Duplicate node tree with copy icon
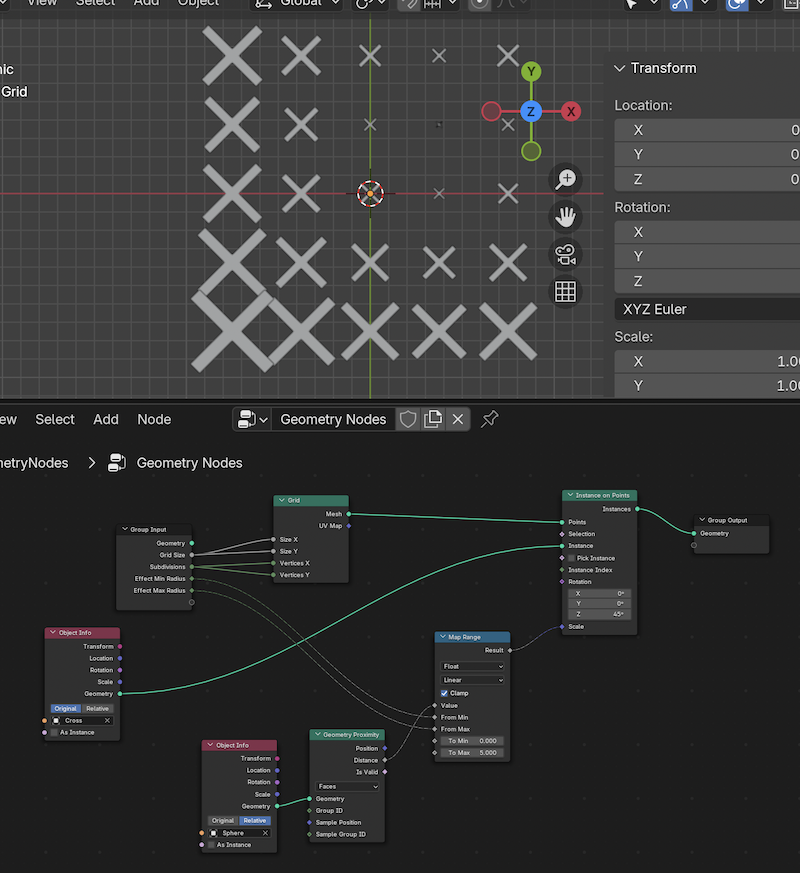Image resolution: width=800 pixels, height=873 pixels. tap(433, 419)
